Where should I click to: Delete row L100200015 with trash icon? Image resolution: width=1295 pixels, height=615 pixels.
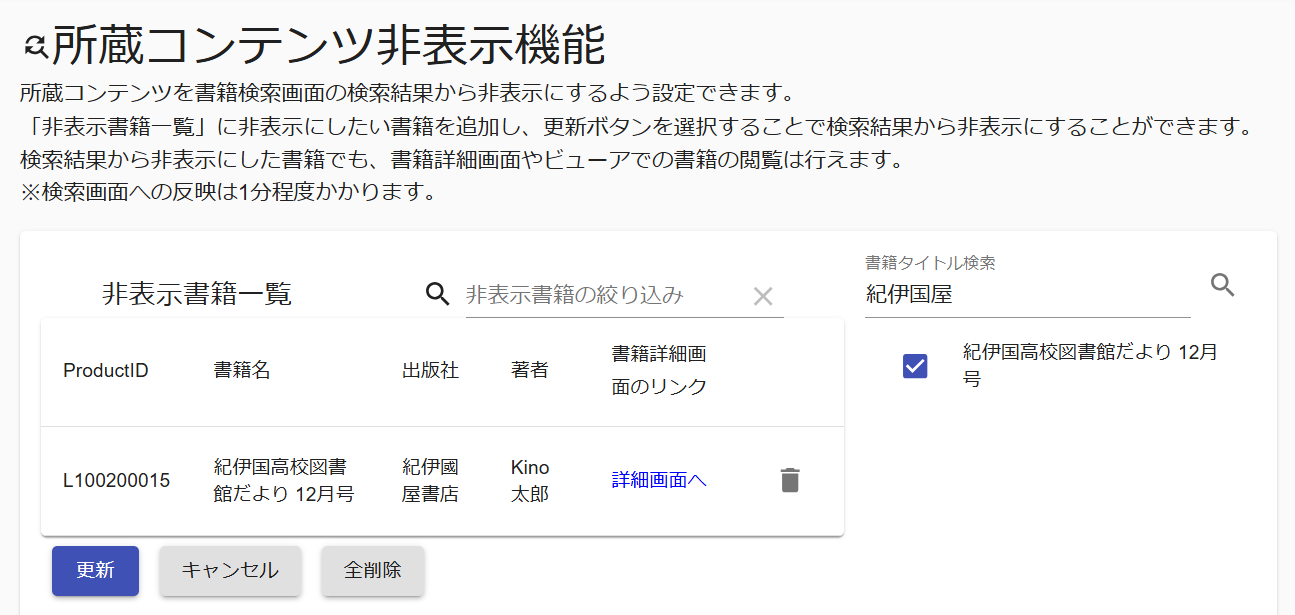[790, 481]
